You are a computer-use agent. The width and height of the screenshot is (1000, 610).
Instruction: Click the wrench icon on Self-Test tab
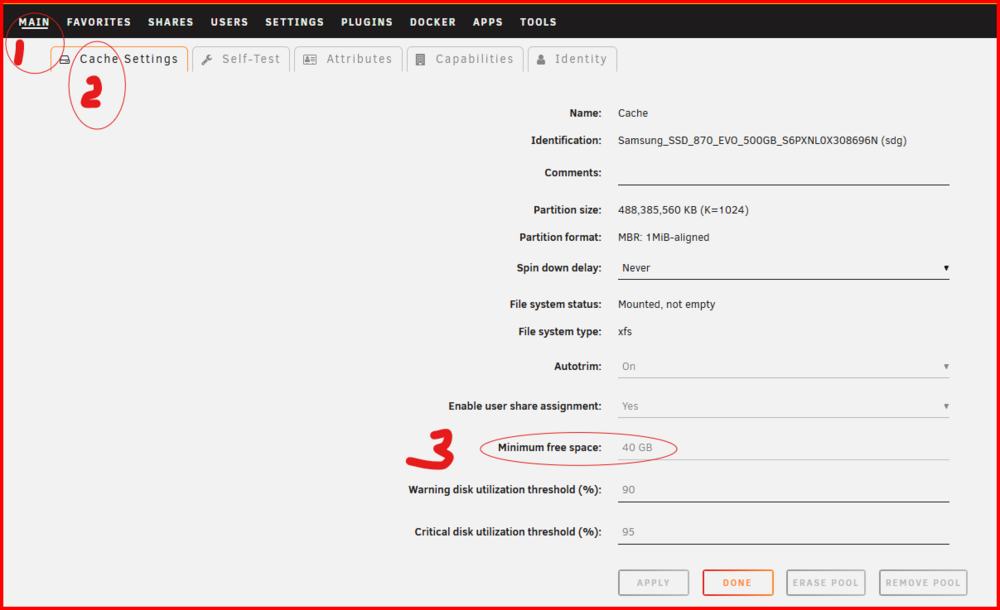[x=207, y=59]
